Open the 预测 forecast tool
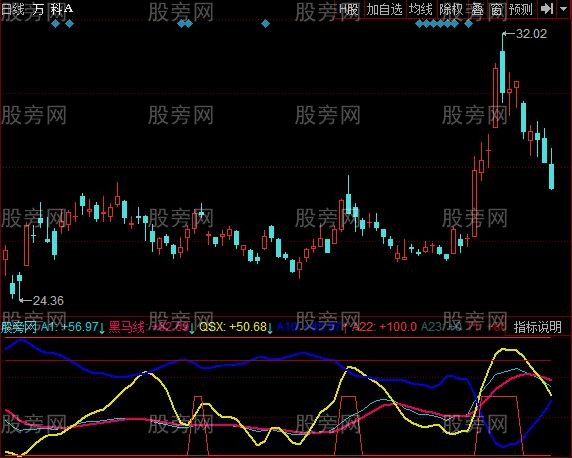The width and height of the screenshot is (572, 458). coord(521,9)
